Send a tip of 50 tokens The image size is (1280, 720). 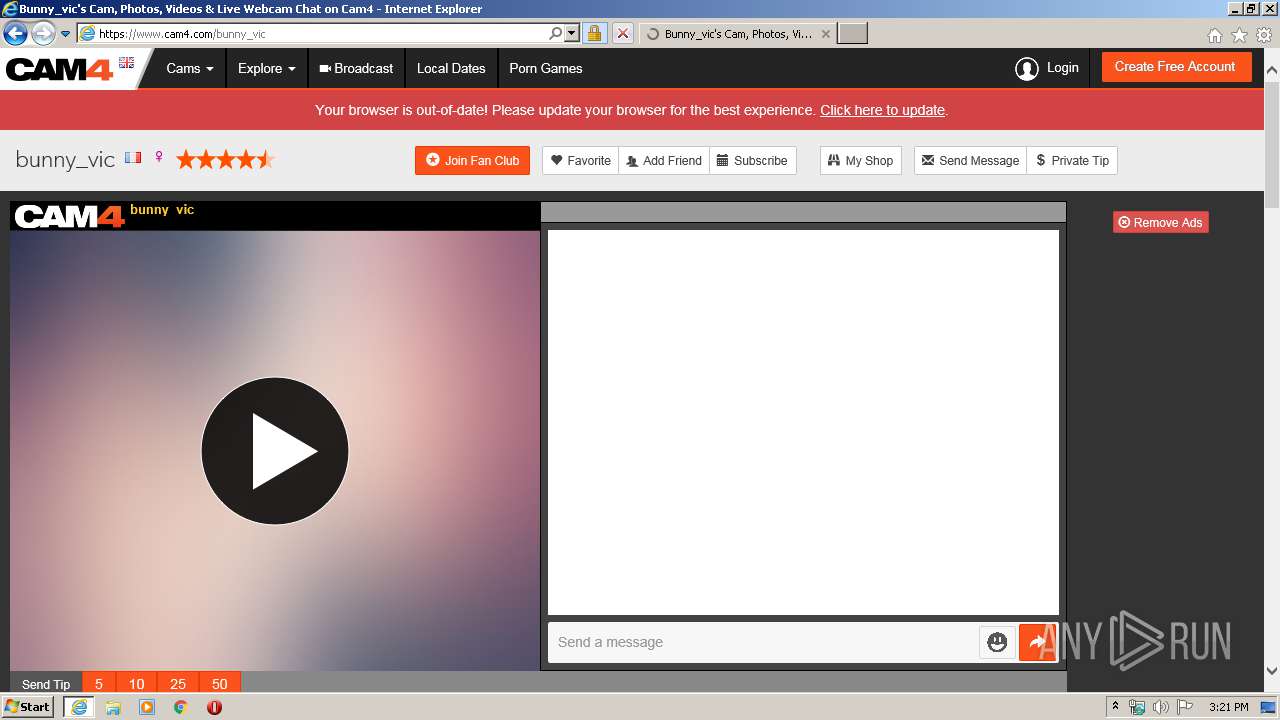tap(220, 684)
